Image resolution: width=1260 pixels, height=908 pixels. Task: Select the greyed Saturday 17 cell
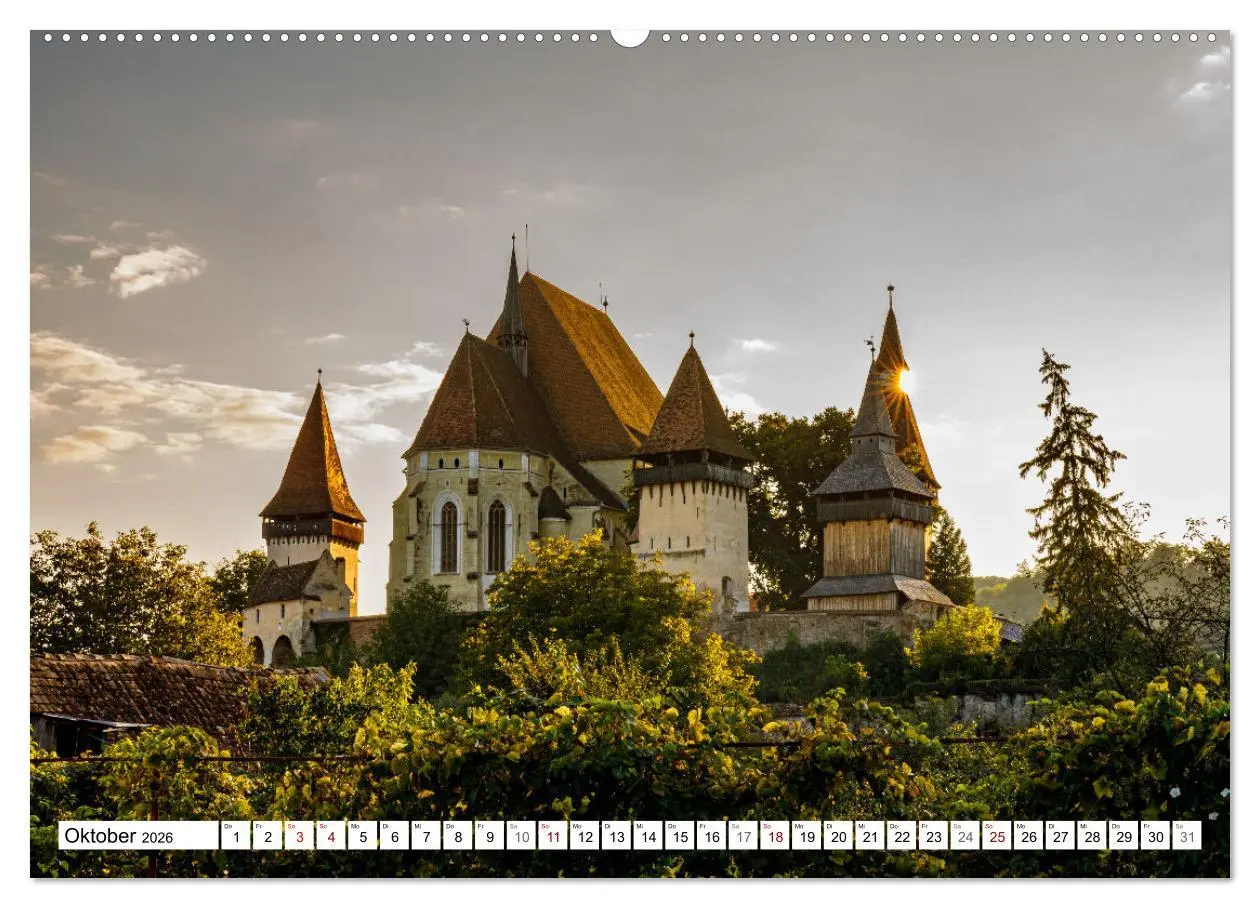point(743,836)
